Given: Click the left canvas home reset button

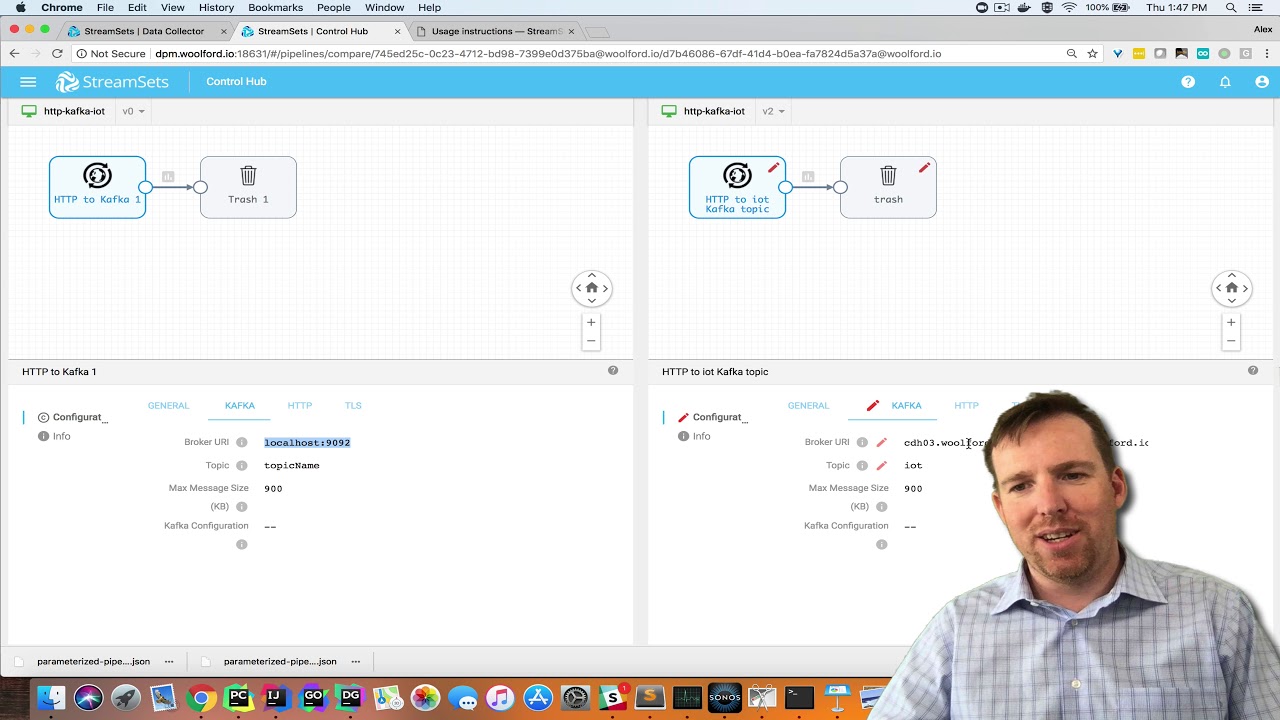Looking at the screenshot, I should point(591,288).
